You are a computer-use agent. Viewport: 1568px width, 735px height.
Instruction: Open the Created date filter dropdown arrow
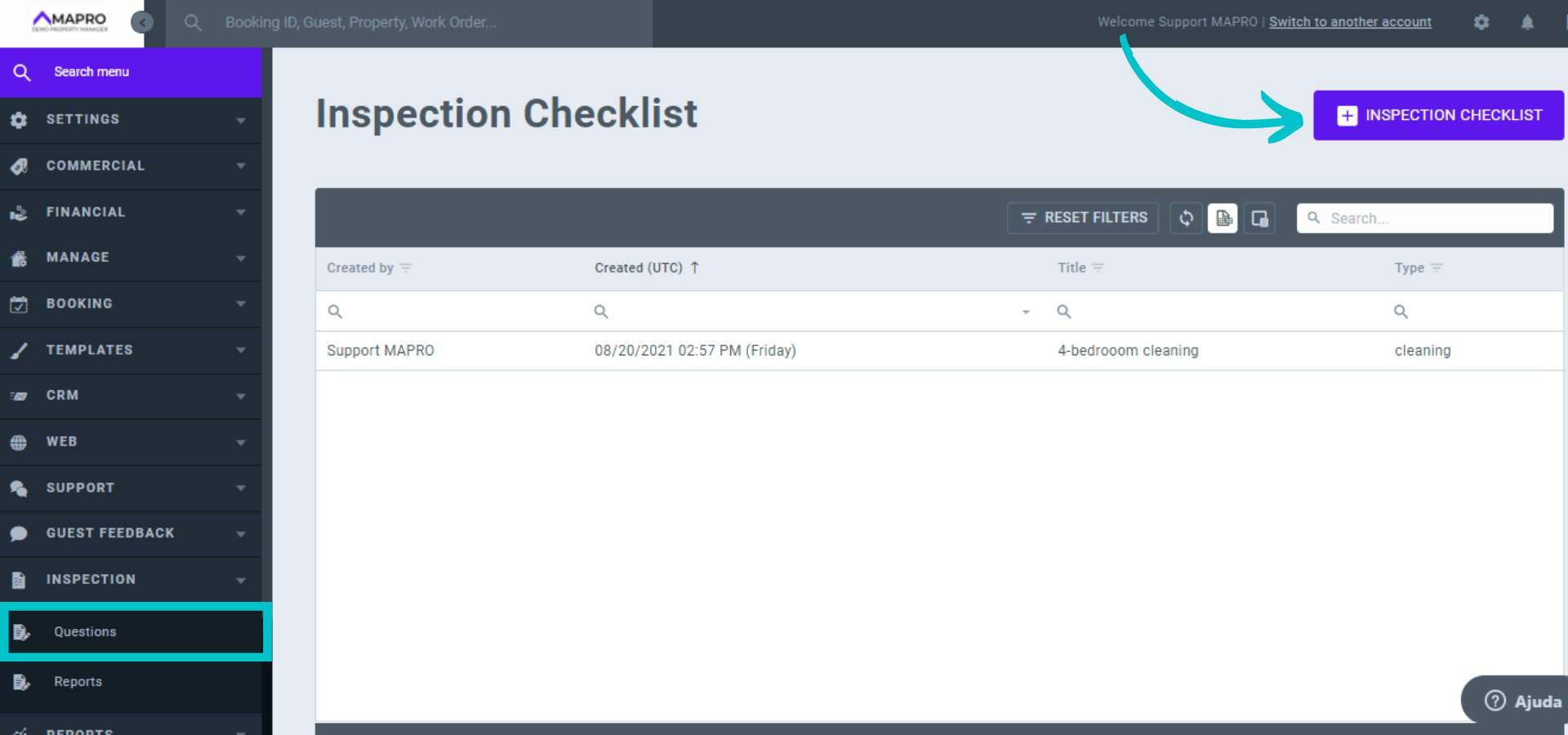click(x=1026, y=312)
